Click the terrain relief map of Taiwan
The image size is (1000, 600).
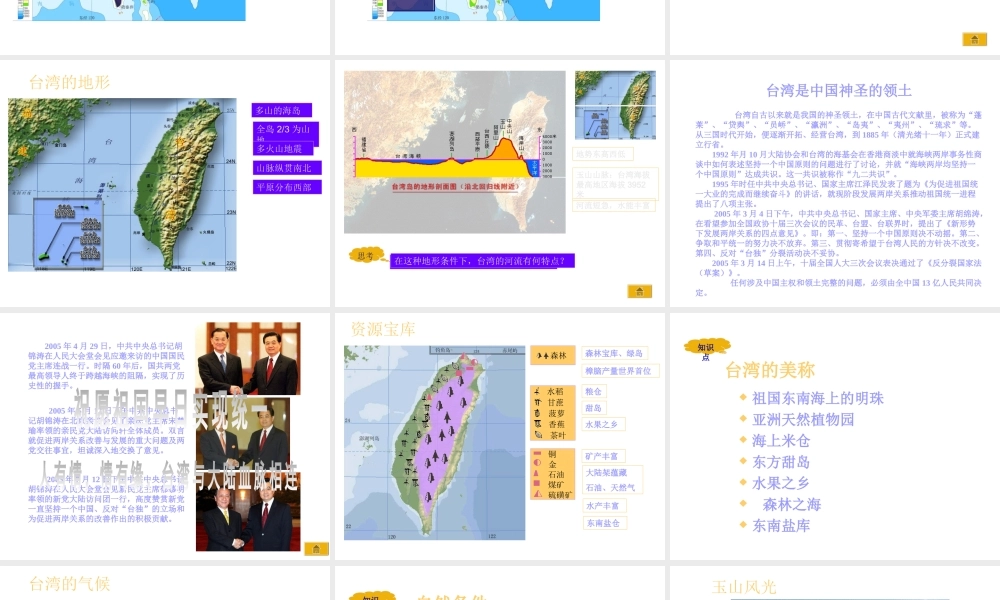[x=122, y=185]
